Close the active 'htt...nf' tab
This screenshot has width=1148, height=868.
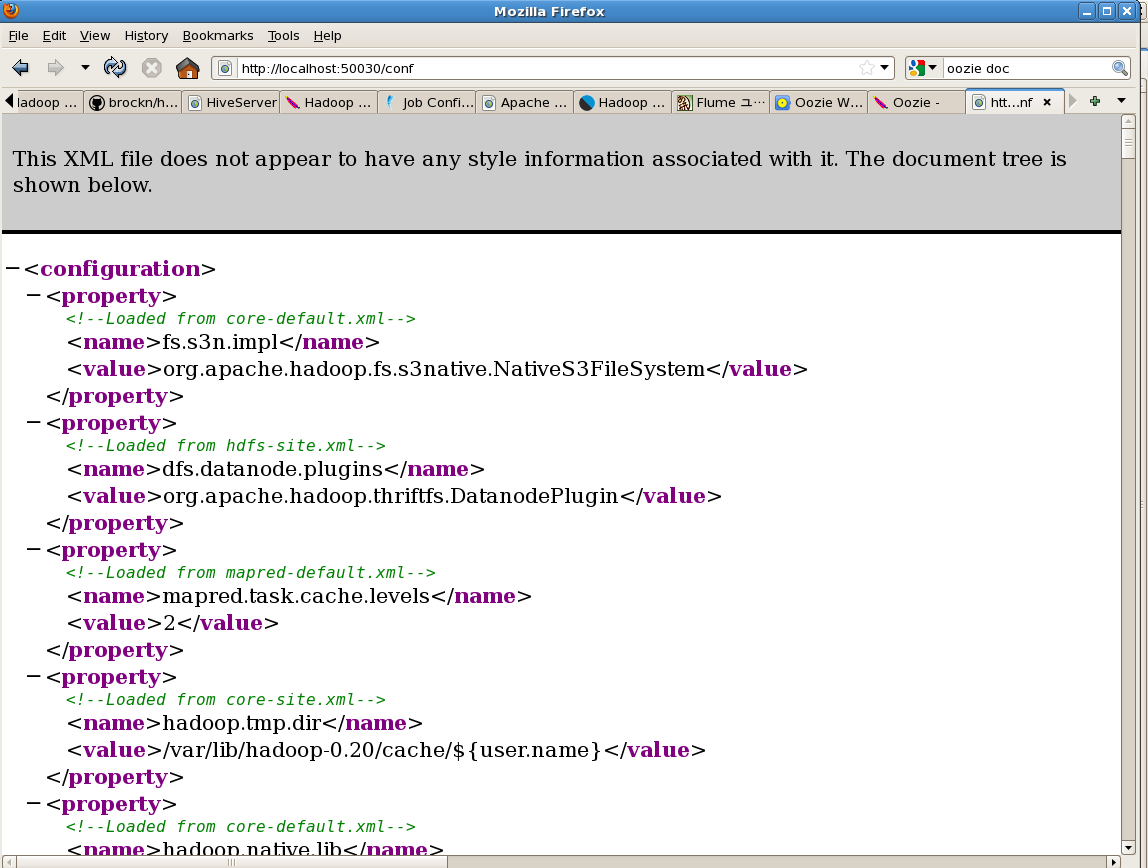coord(1048,102)
